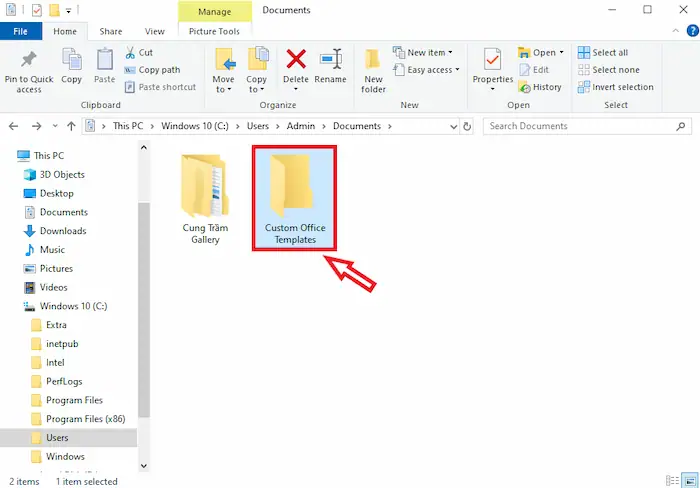Open Customize Quick Access Toolbar dropdown
This screenshot has width=700, height=488.
point(68,10)
